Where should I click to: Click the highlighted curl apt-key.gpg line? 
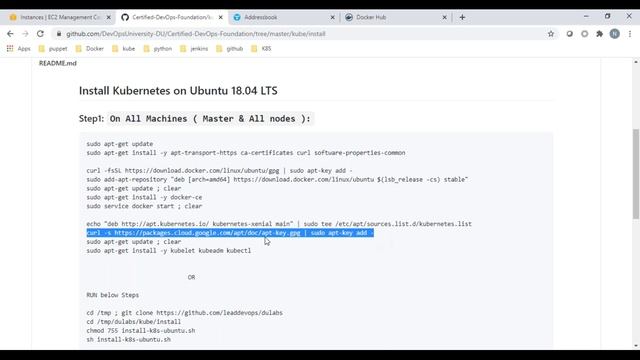pos(230,233)
